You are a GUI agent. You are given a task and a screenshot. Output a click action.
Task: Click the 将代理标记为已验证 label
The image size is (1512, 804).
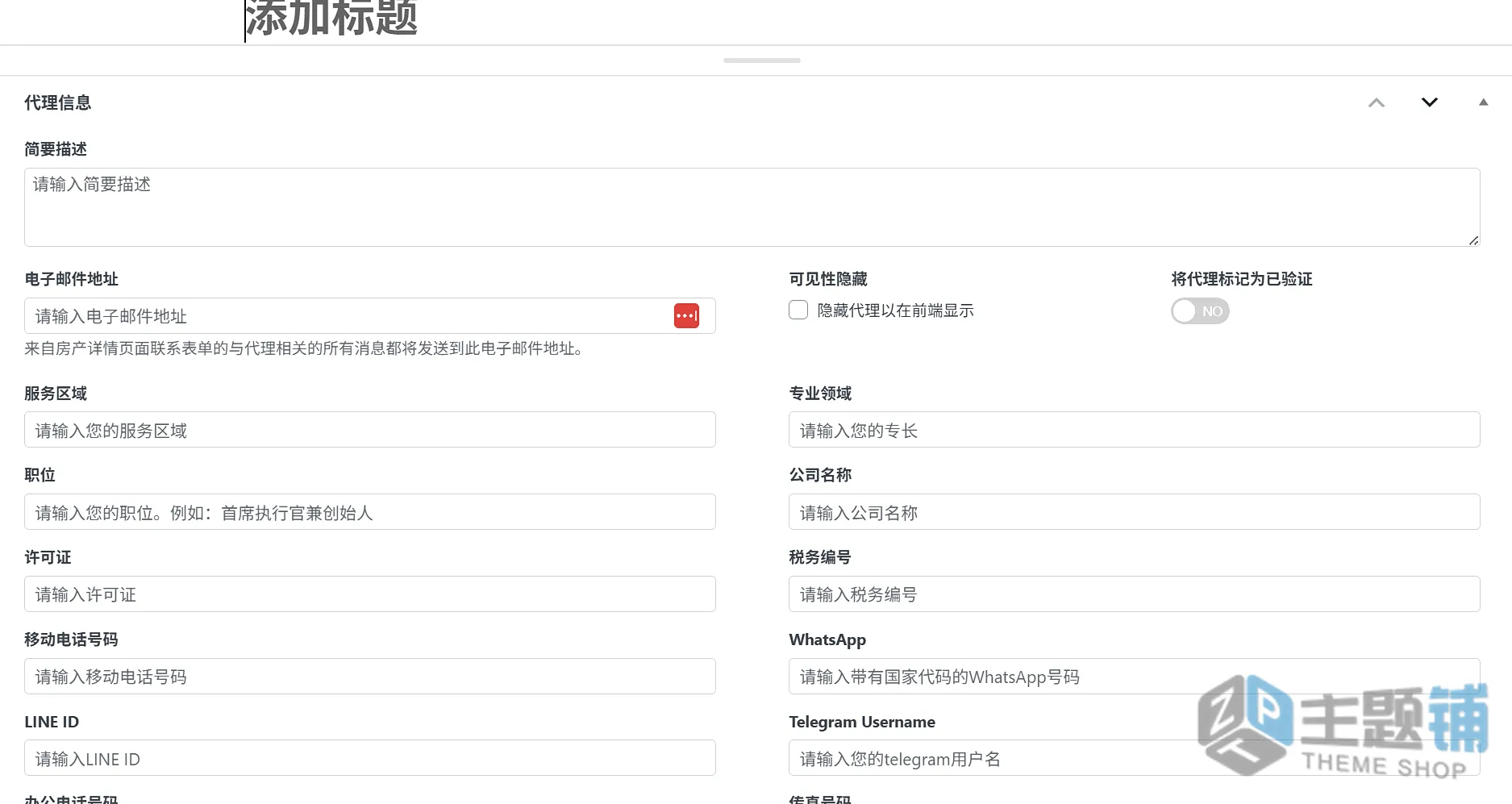[1242, 279]
